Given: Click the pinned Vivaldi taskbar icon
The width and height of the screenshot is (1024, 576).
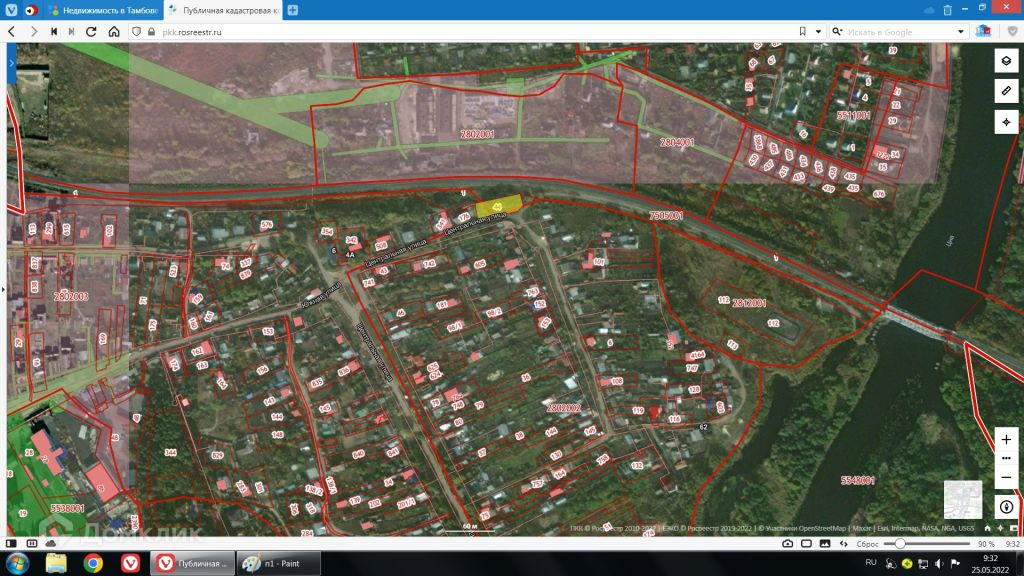Looking at the screenshot, I should pos(131,563).
